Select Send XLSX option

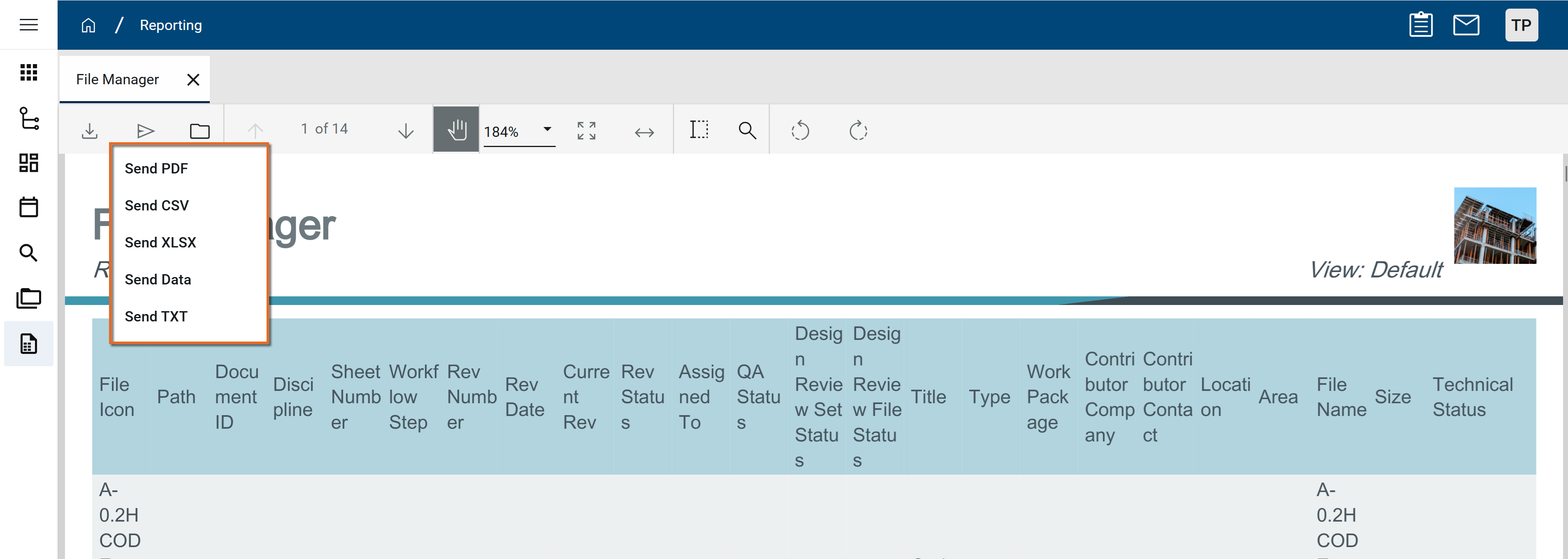click(x=160, y=243)
